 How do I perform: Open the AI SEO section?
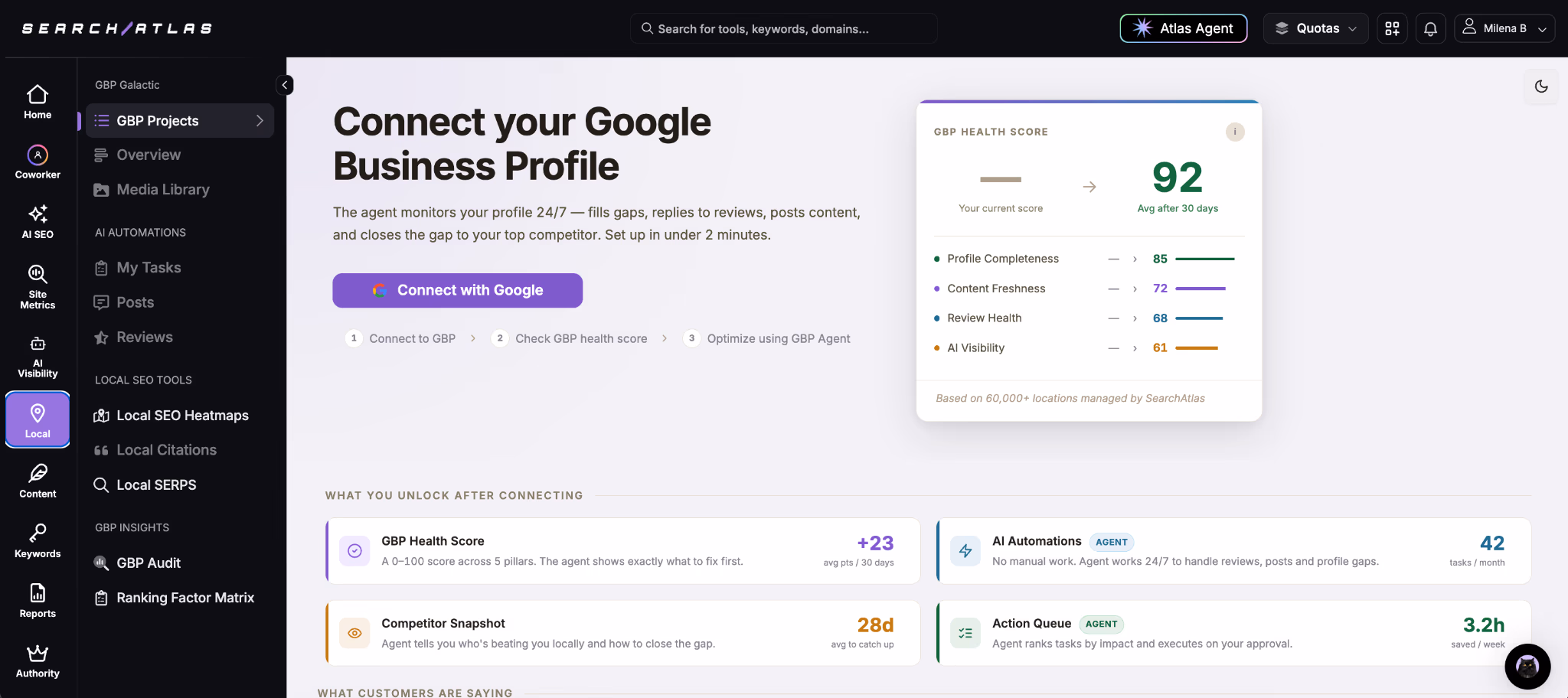tap(38, 222)
